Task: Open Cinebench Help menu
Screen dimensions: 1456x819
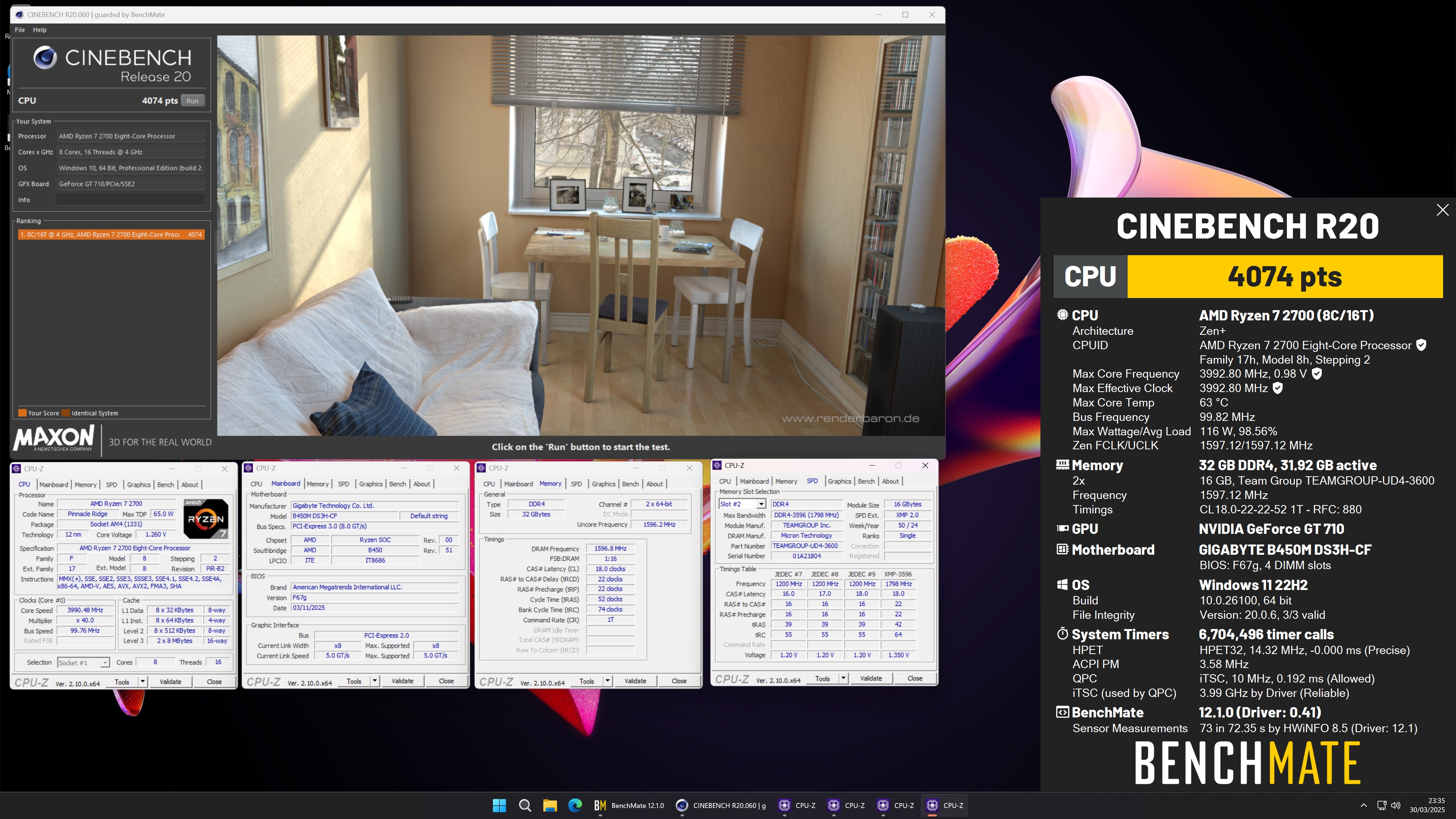Action: pyautogui.click(x=39, y=30)
